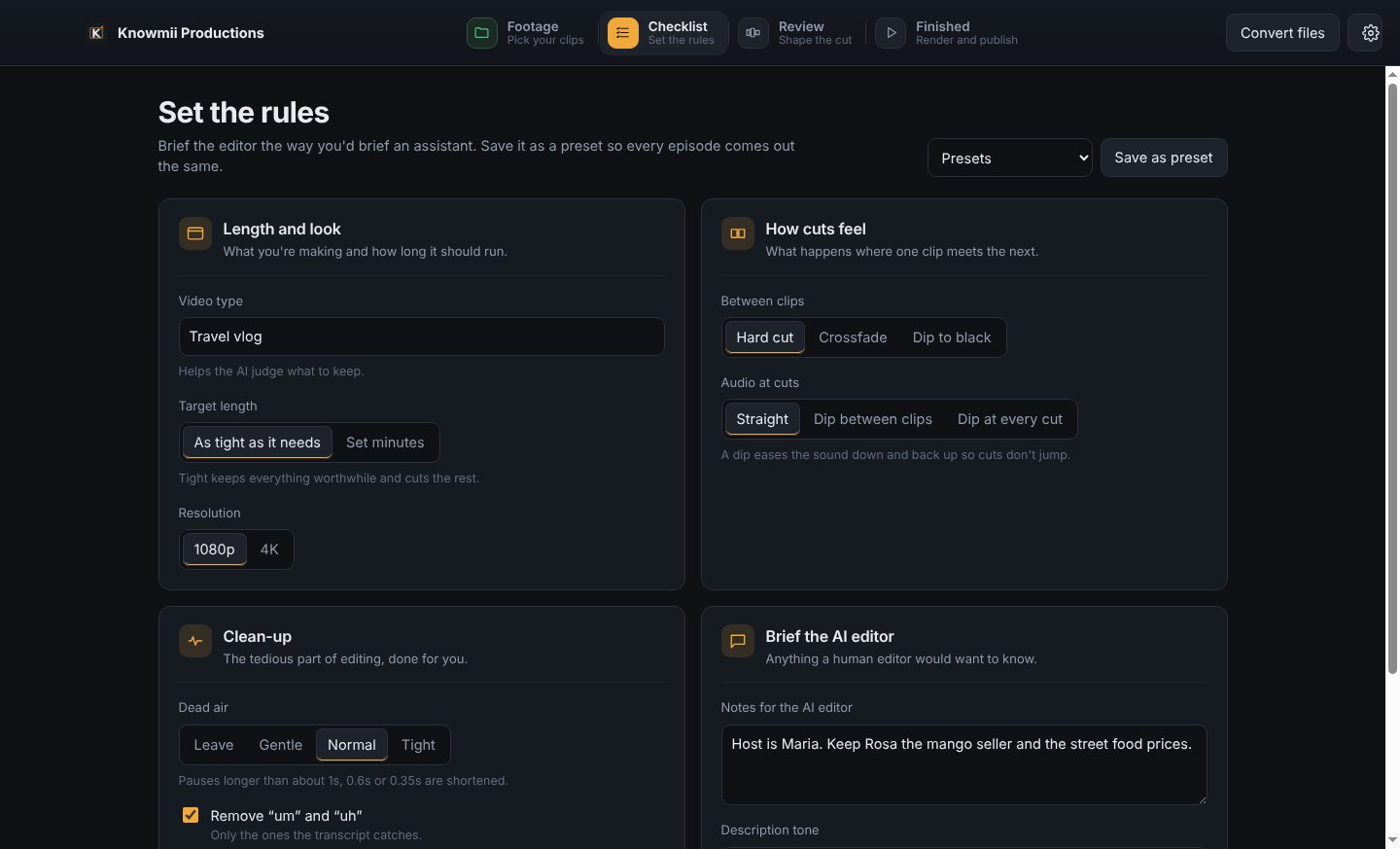1400x849 pixels.
Task: Click the scrollbar up arrow
Action: point(1392,74)
